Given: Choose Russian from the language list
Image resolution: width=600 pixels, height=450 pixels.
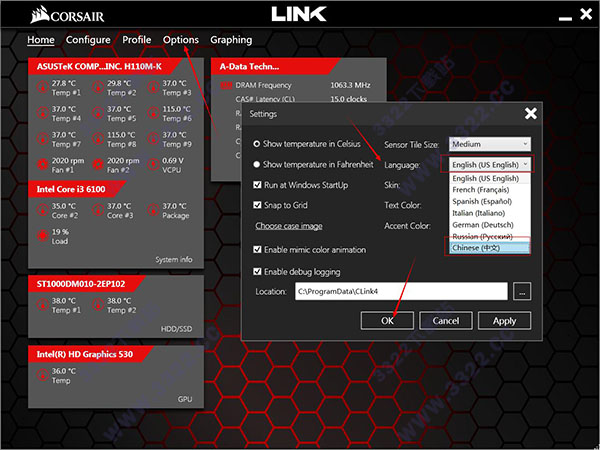Looking at the screenshot, I should click(490, 236).
